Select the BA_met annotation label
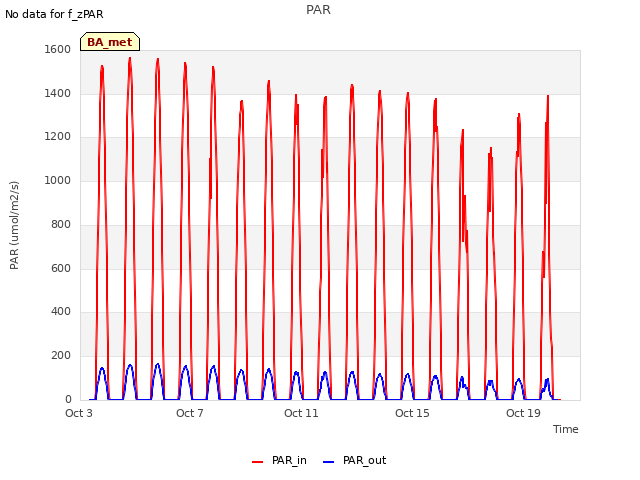 tap(110, 42)
